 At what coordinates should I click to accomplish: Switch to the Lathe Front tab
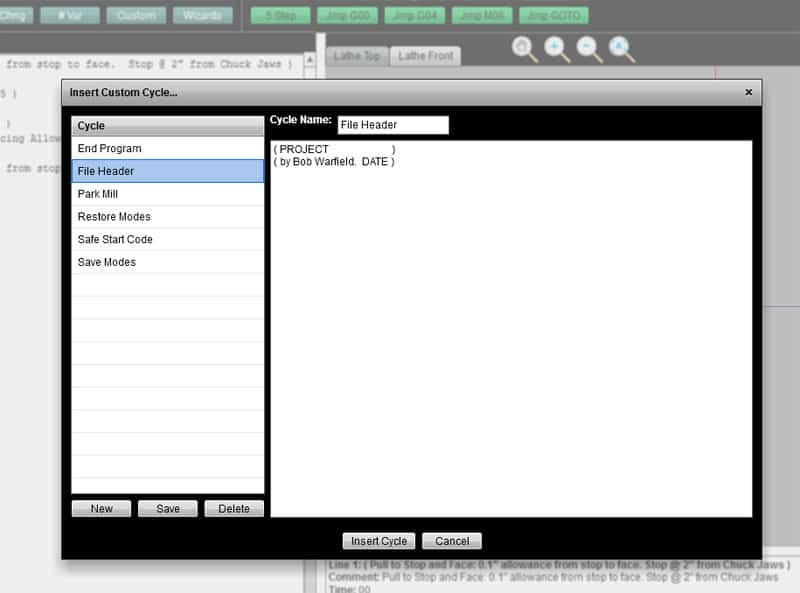click(x=424, y=57)
